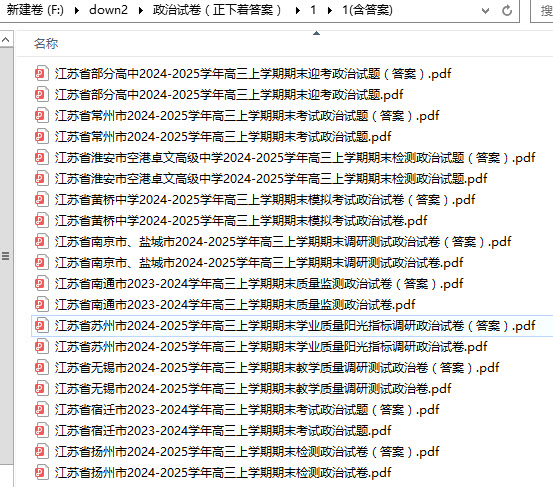Expand the arrow after down2 in path
This screenshot has width=553, height=487.
click(141, 11)
